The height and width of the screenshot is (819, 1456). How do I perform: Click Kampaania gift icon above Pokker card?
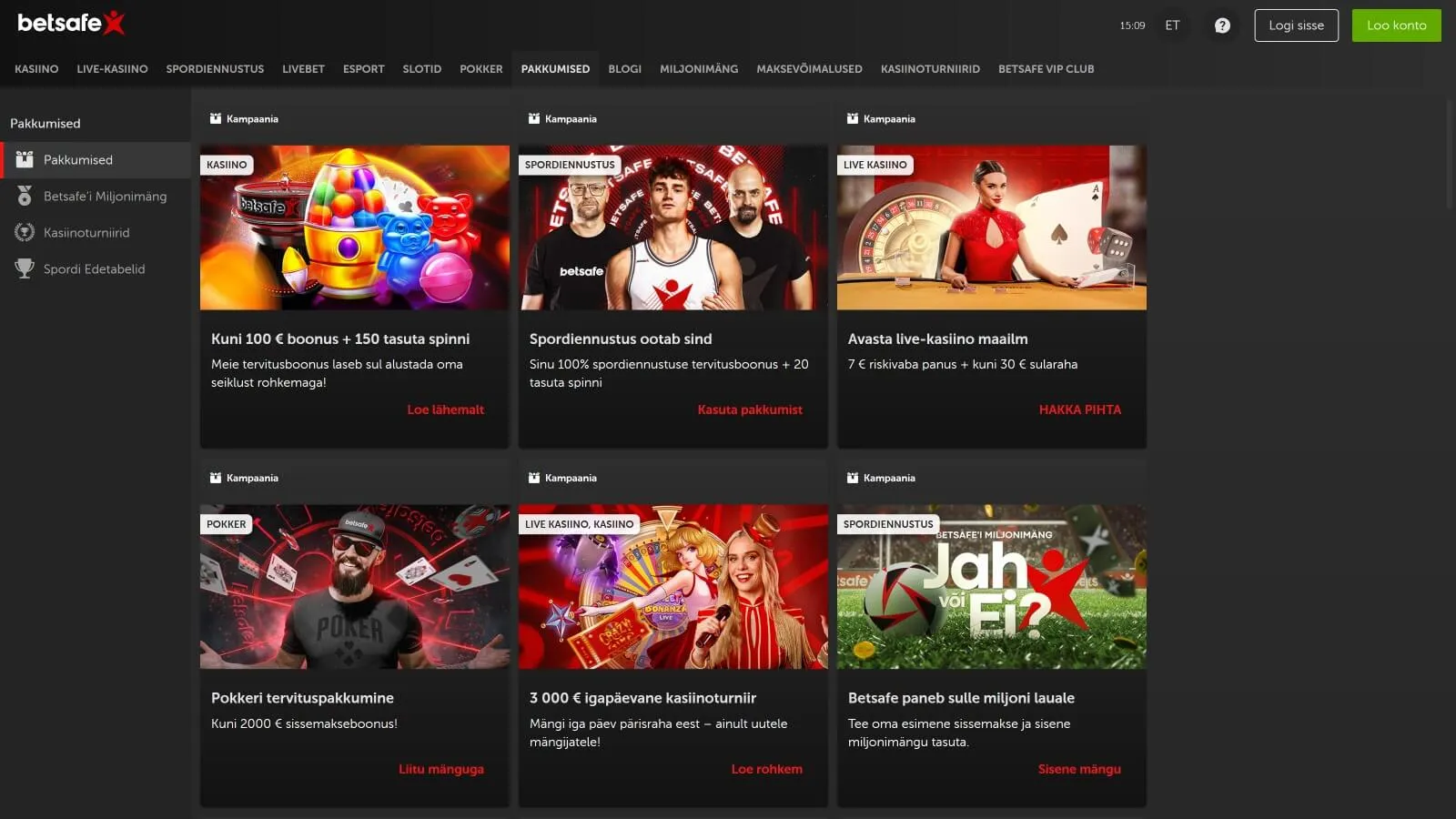216,478
